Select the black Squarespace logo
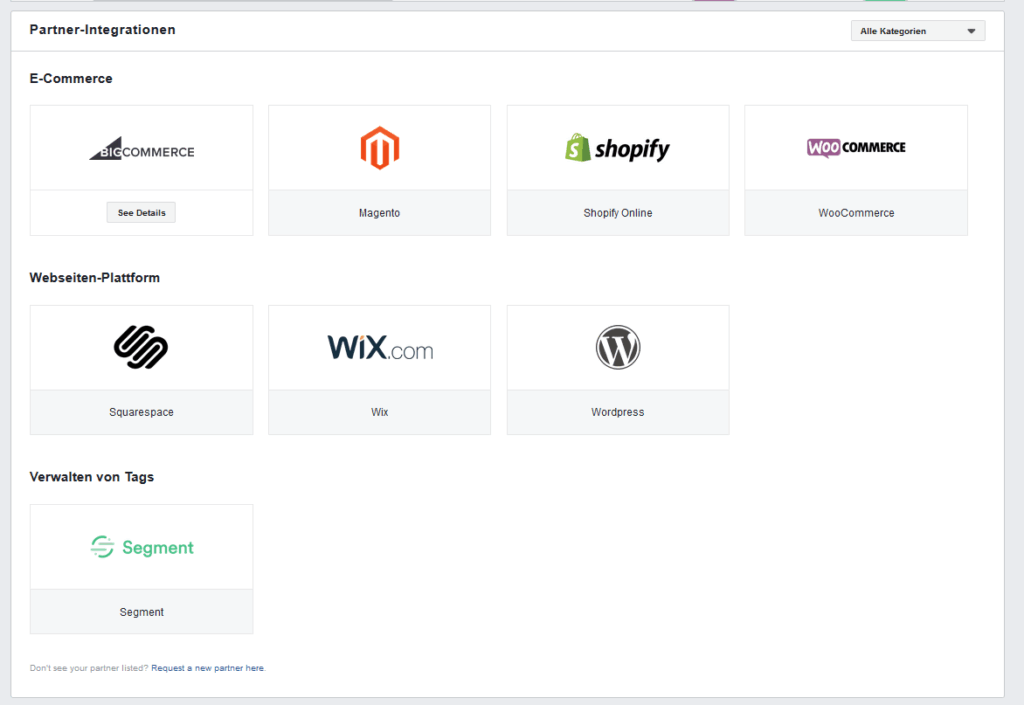The image size is (1024, 705). point(141,347)
